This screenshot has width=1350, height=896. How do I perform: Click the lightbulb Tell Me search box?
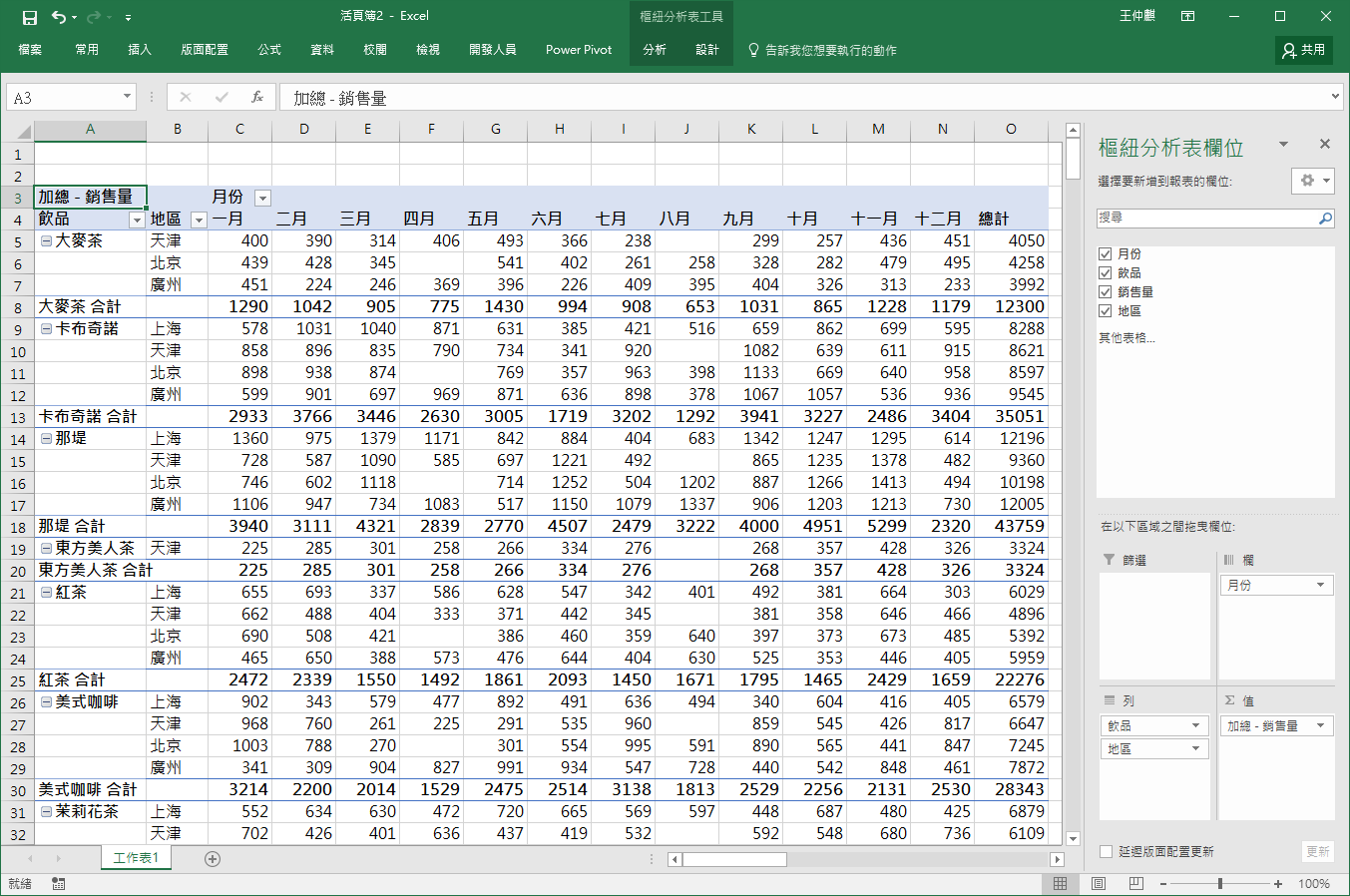[x=822, y=50]
